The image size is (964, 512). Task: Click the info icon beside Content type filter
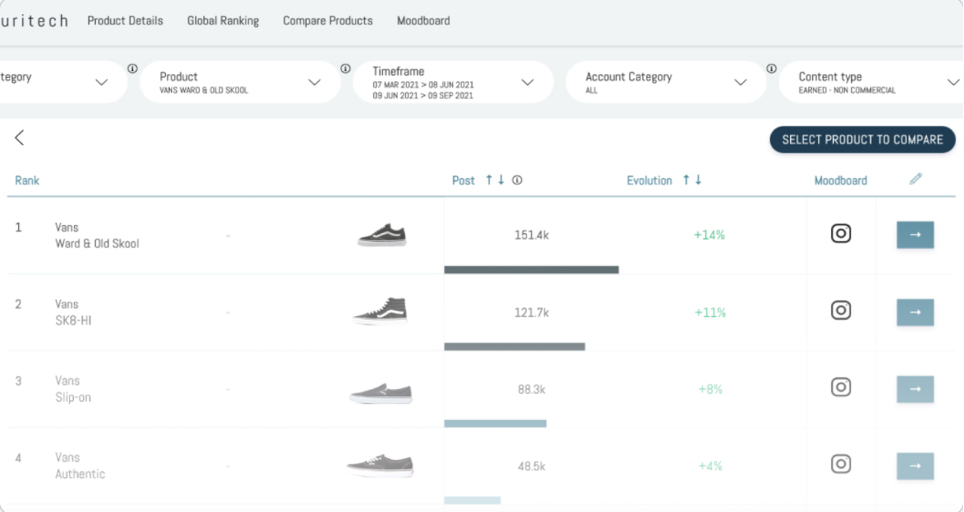click(771, 69)
